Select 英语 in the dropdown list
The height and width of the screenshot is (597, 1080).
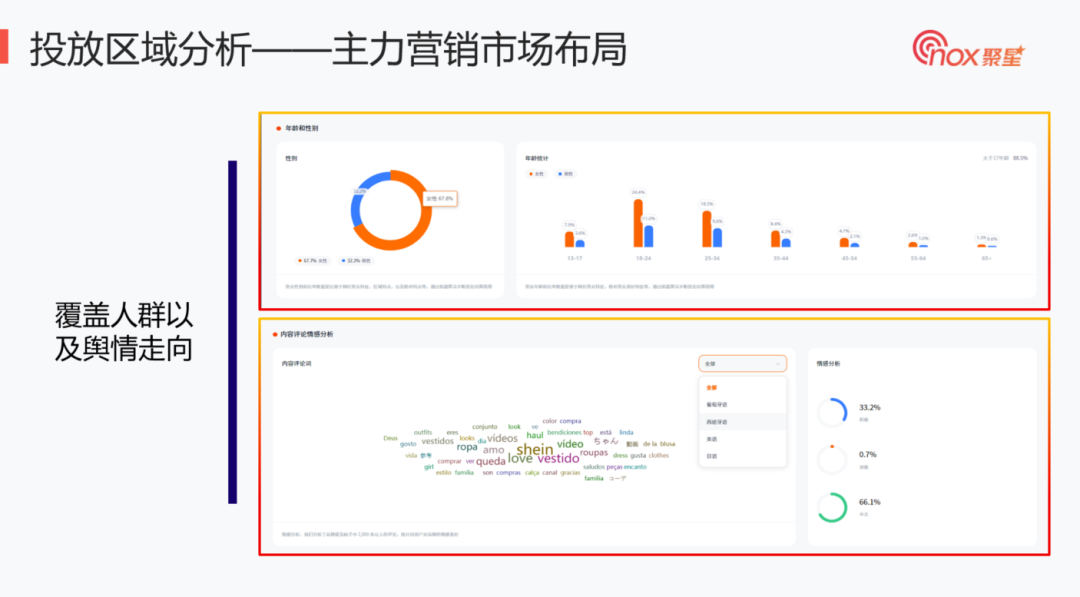point(714,441)
